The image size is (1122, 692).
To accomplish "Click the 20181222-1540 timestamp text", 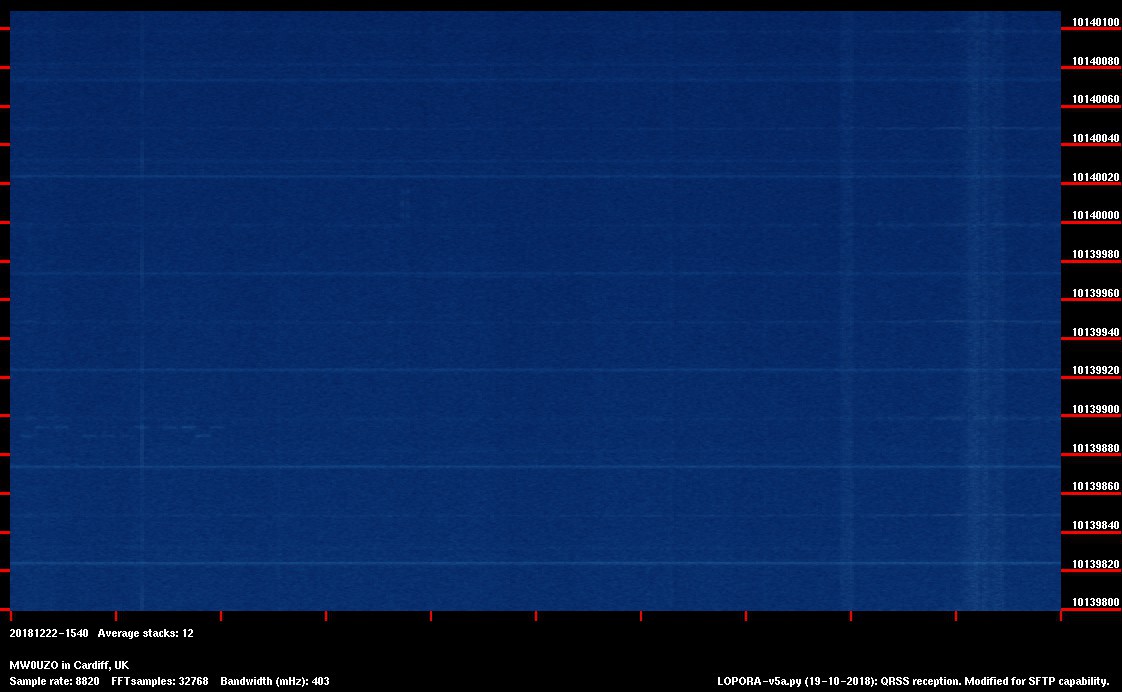I will (48, 633).
